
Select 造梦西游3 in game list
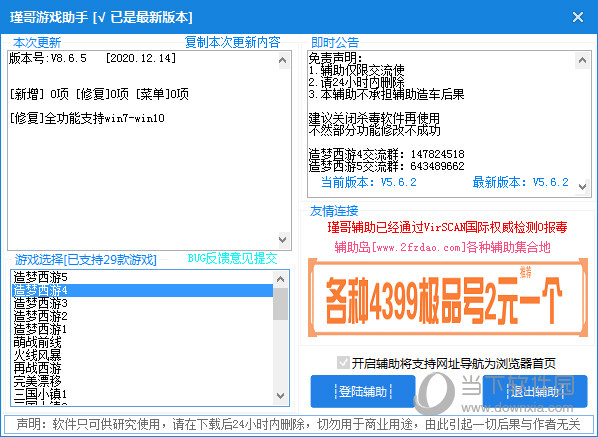coord(142,303)
